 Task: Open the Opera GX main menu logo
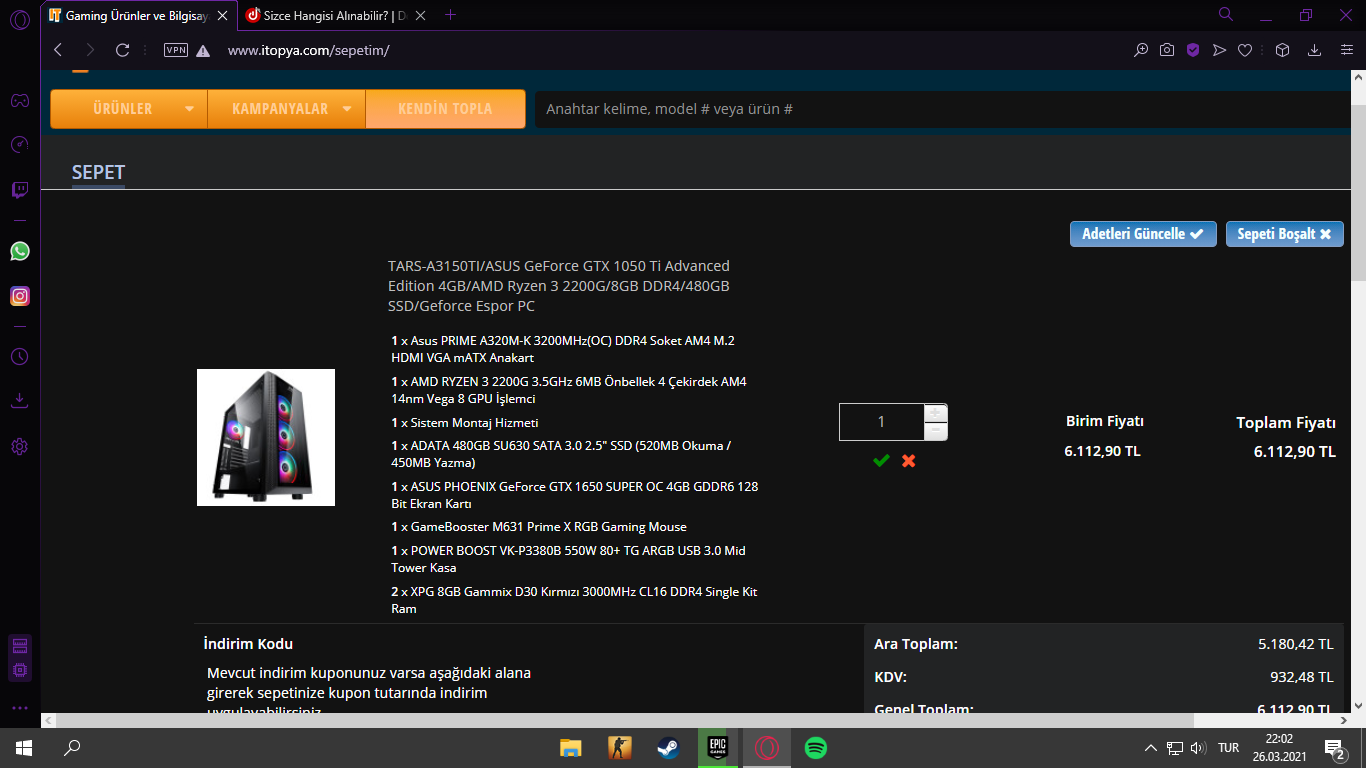click(x=19, y=19)
